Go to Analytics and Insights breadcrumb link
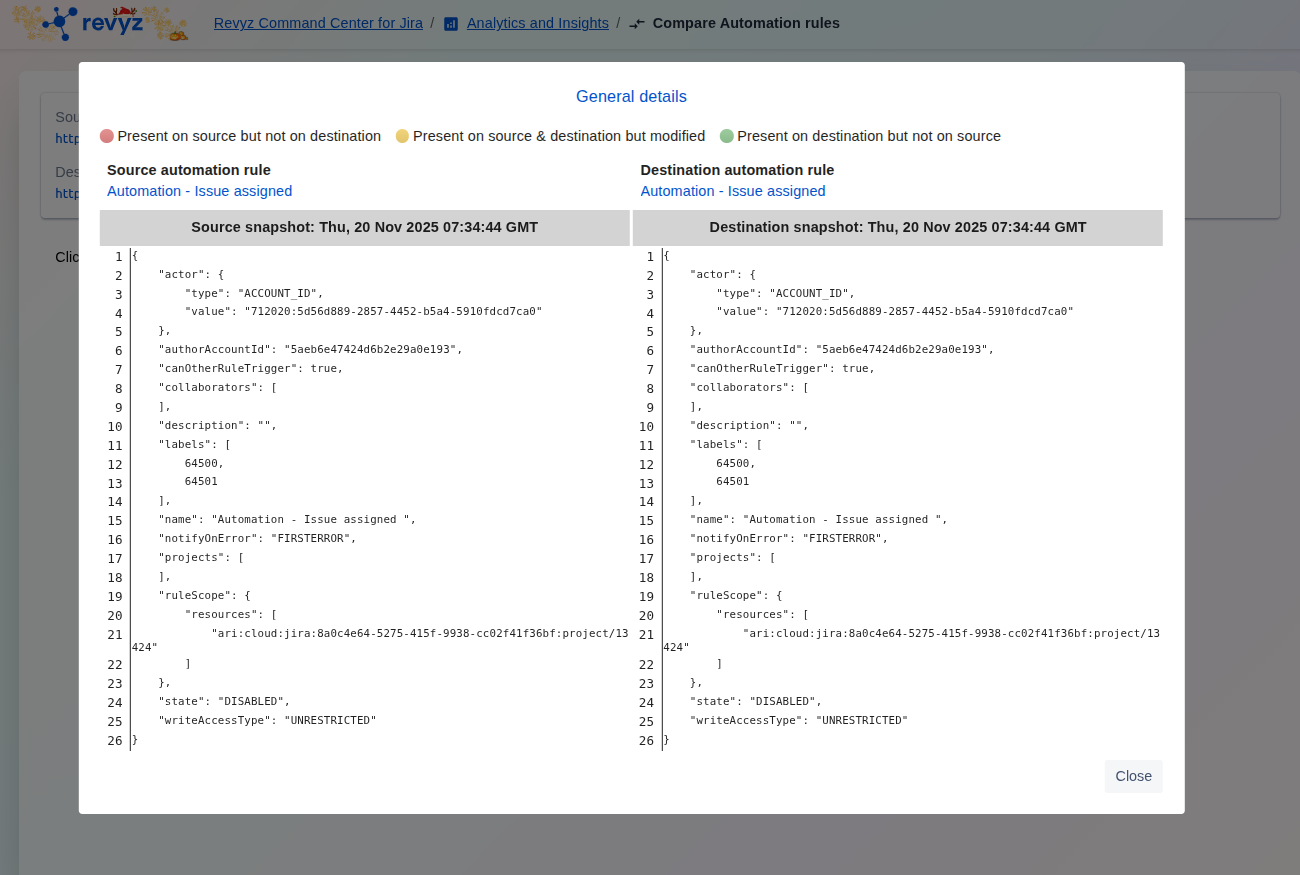Viewport: 1300px width, 875px height. tap(537, 23)
